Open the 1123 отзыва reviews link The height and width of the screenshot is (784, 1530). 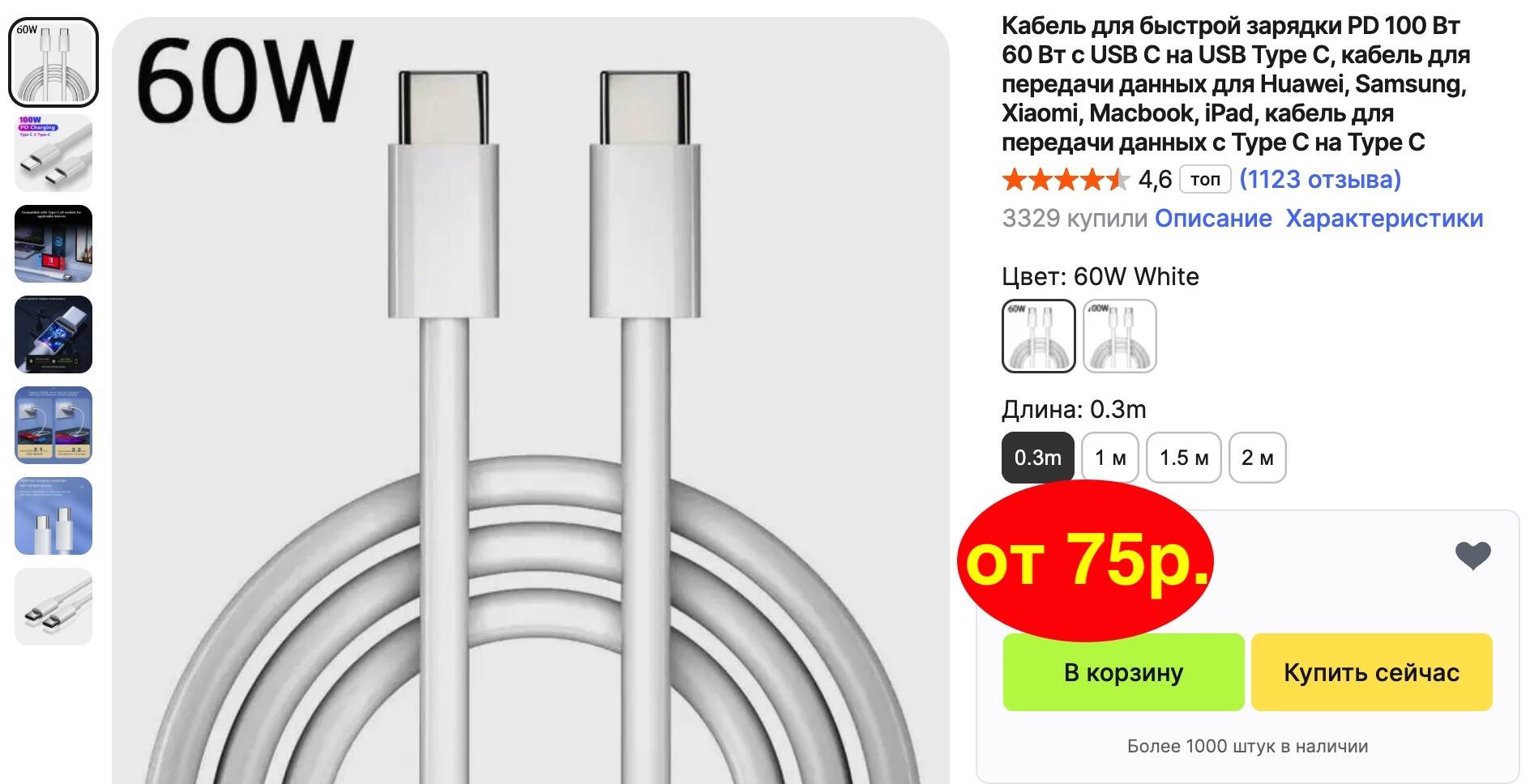point(1320,179)
